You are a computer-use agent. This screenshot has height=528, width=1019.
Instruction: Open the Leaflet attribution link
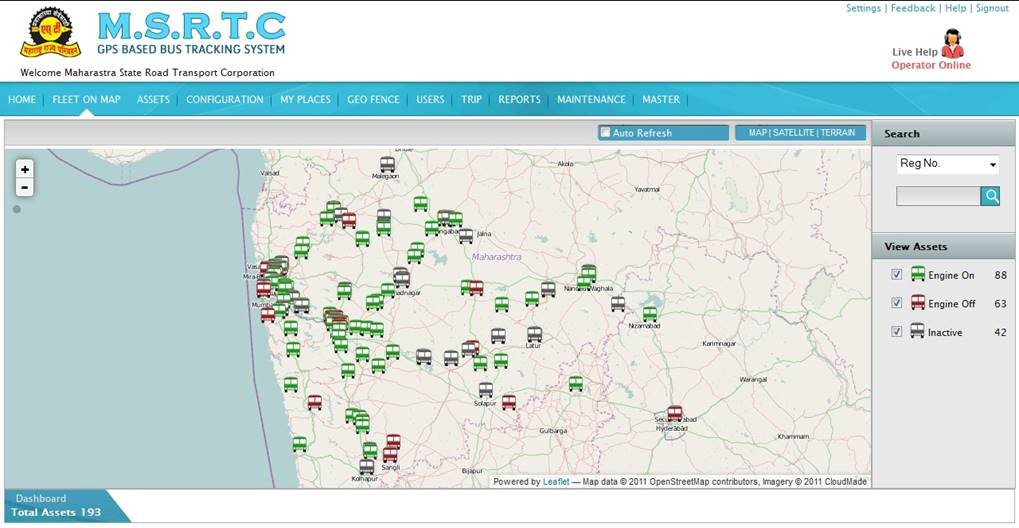[x=556, y=482]
